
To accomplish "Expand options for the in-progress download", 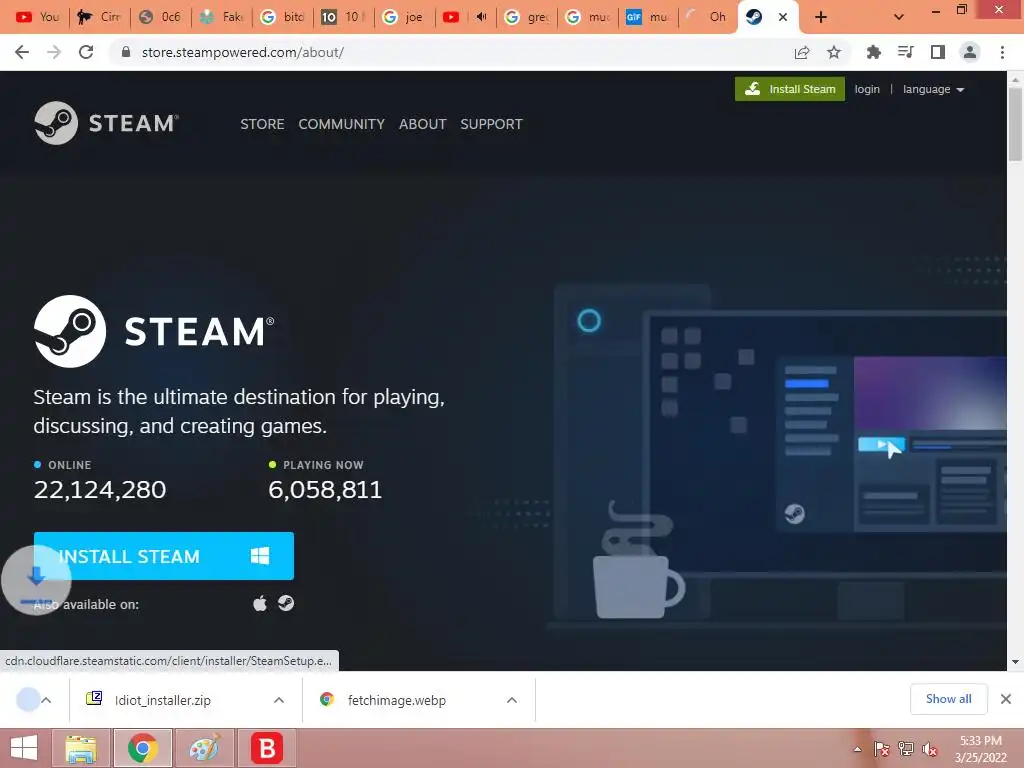I will click(x=46, y=700).
